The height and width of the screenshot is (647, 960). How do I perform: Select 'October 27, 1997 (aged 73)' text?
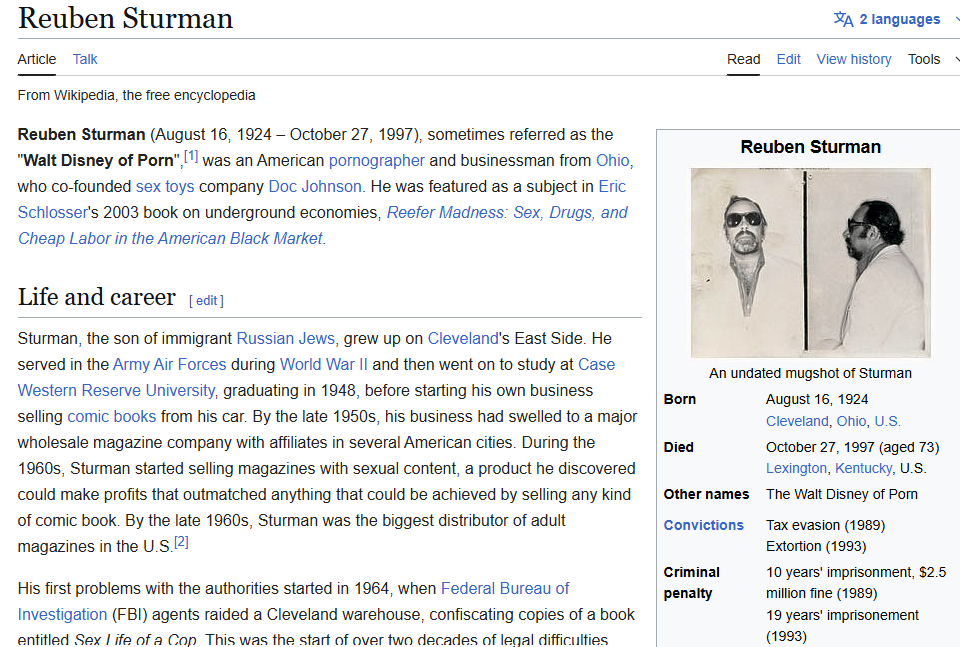point(852,447)
